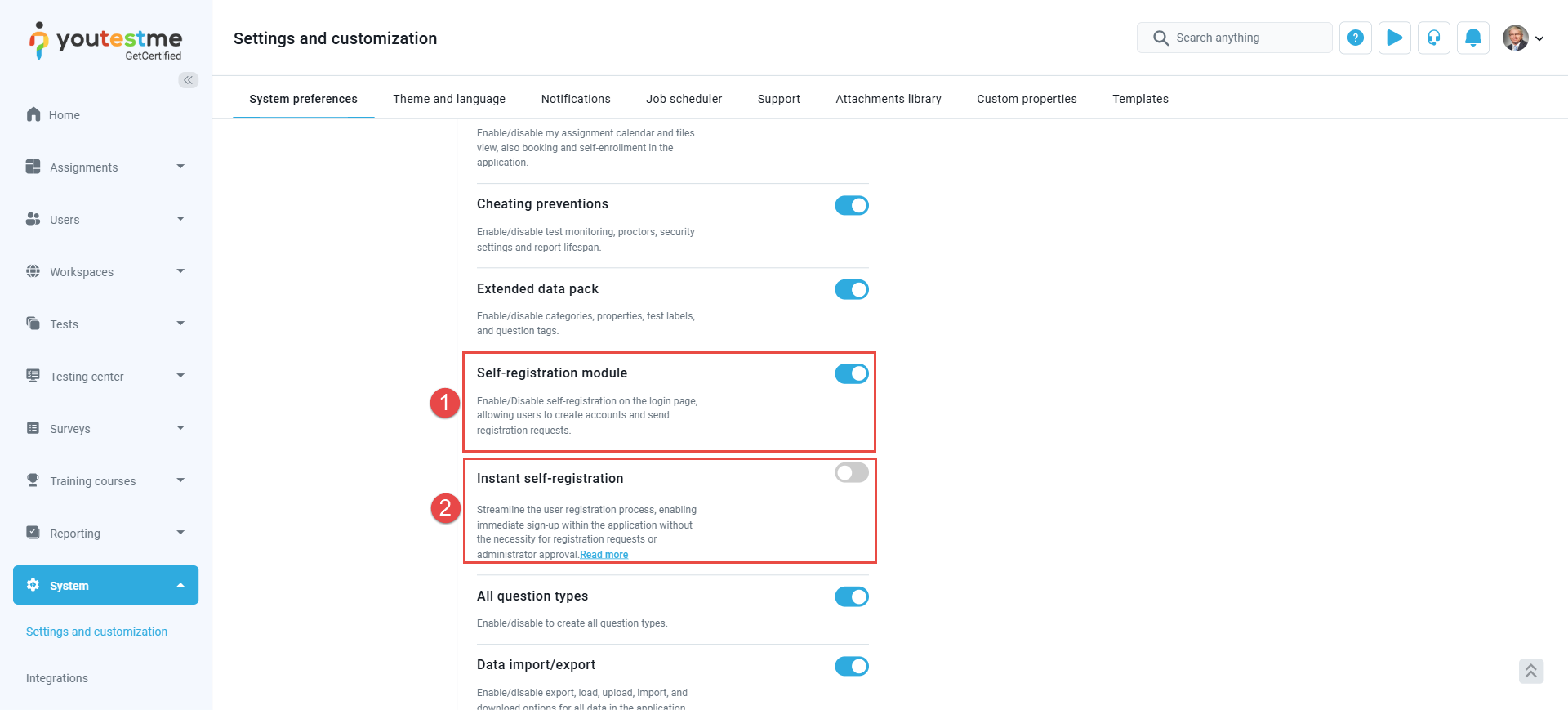Click the scroll-to-top double arrow button
The height and width of the screenshot is (710, 1568).
(x=1531, y=671)
